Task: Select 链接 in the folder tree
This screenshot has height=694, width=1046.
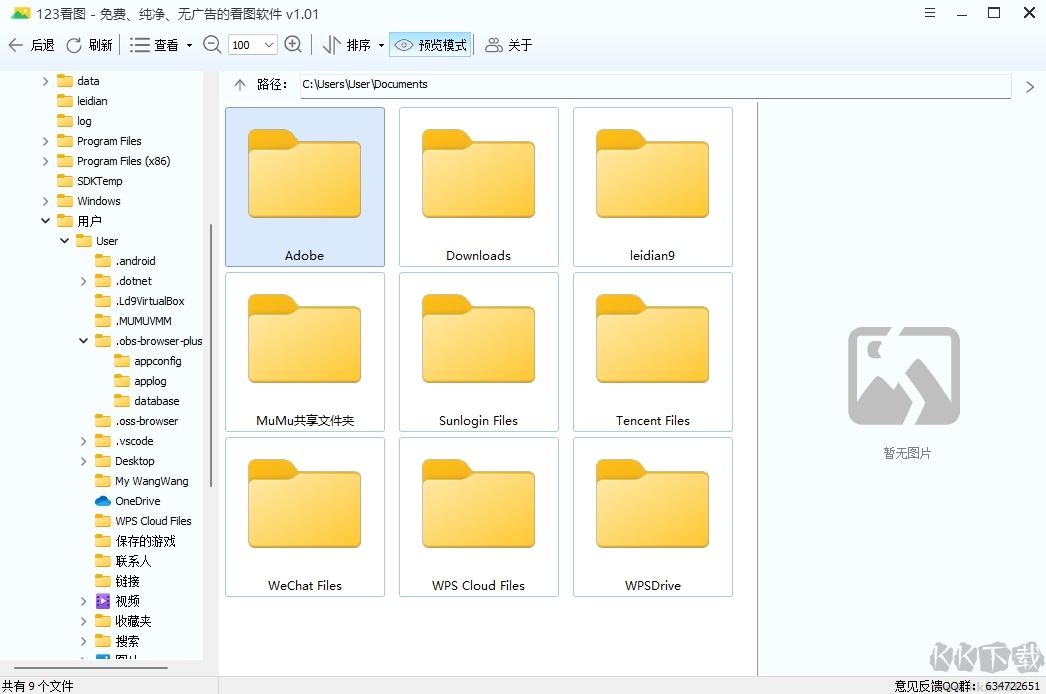Action: [117, 581]
